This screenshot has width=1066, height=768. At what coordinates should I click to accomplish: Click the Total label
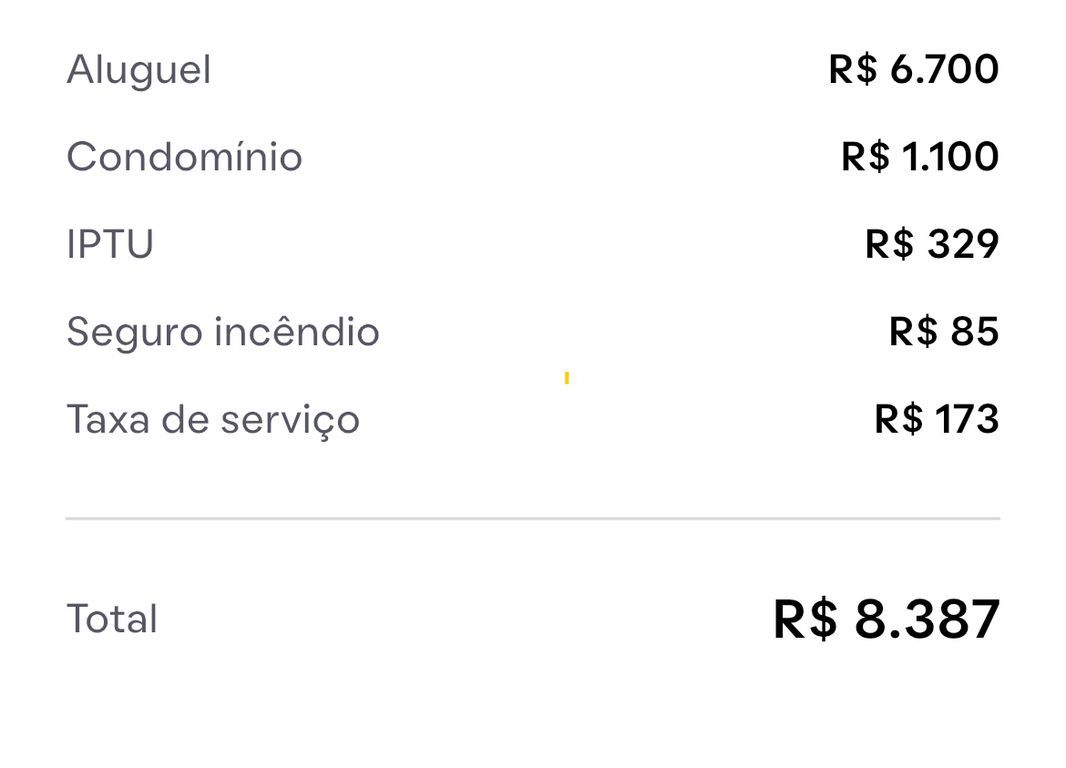(112, 619)
